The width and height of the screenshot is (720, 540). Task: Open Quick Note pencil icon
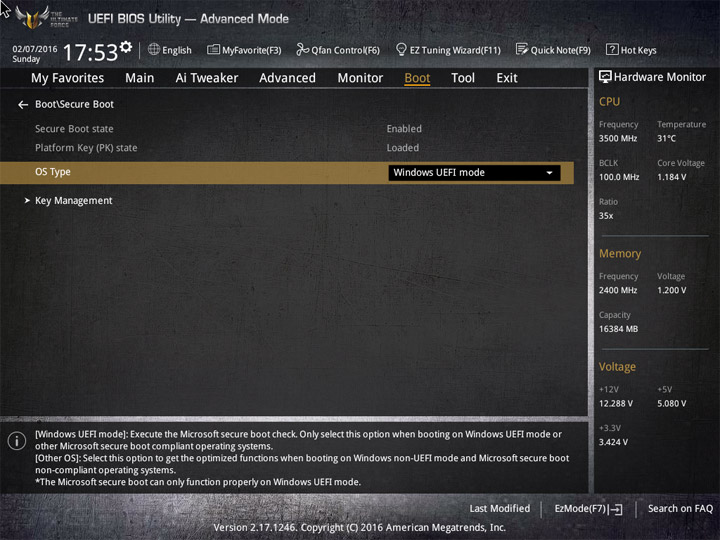[x=522, y=49]
